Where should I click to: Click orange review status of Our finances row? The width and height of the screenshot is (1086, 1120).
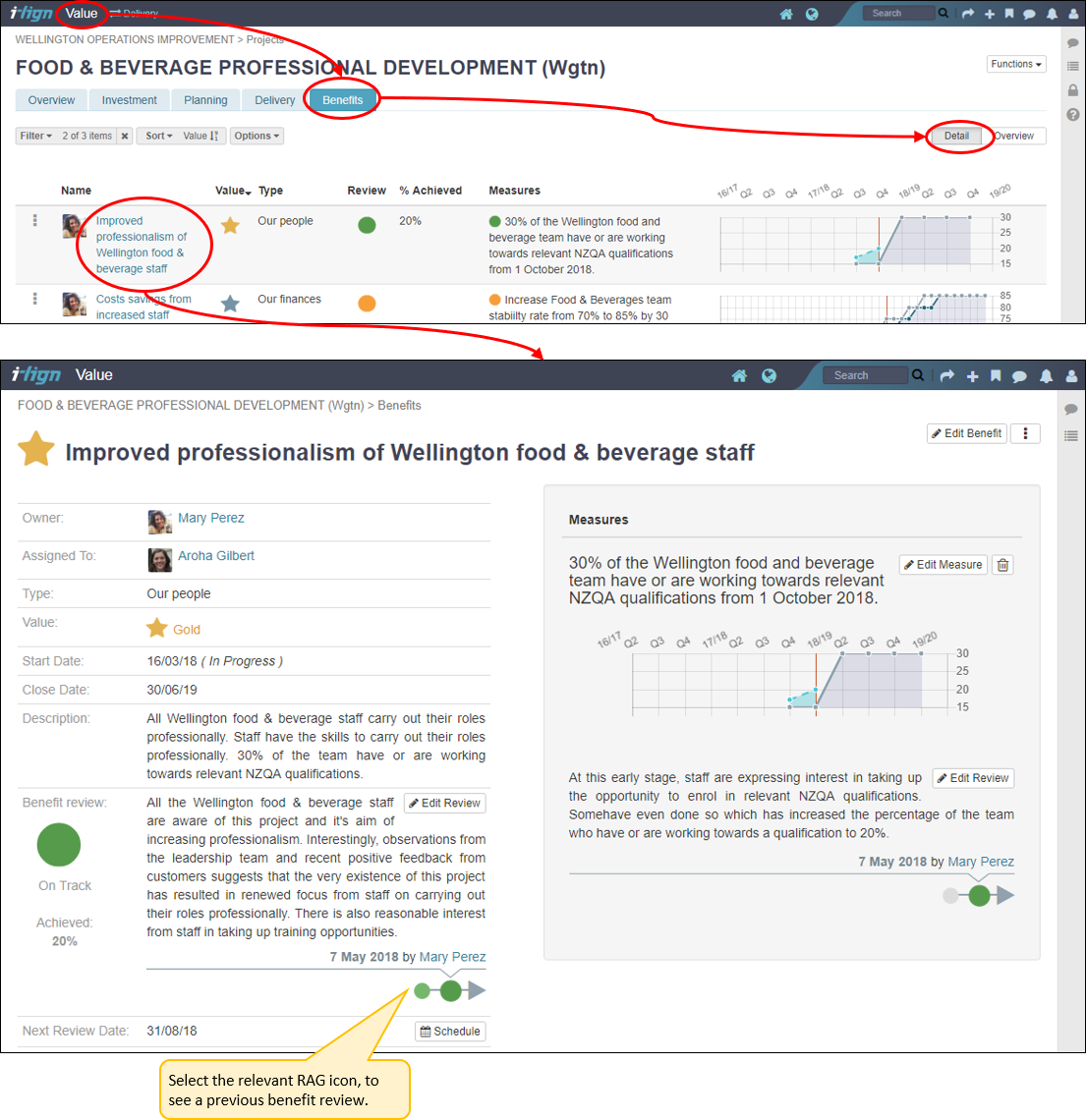click(x=367, y=303)
